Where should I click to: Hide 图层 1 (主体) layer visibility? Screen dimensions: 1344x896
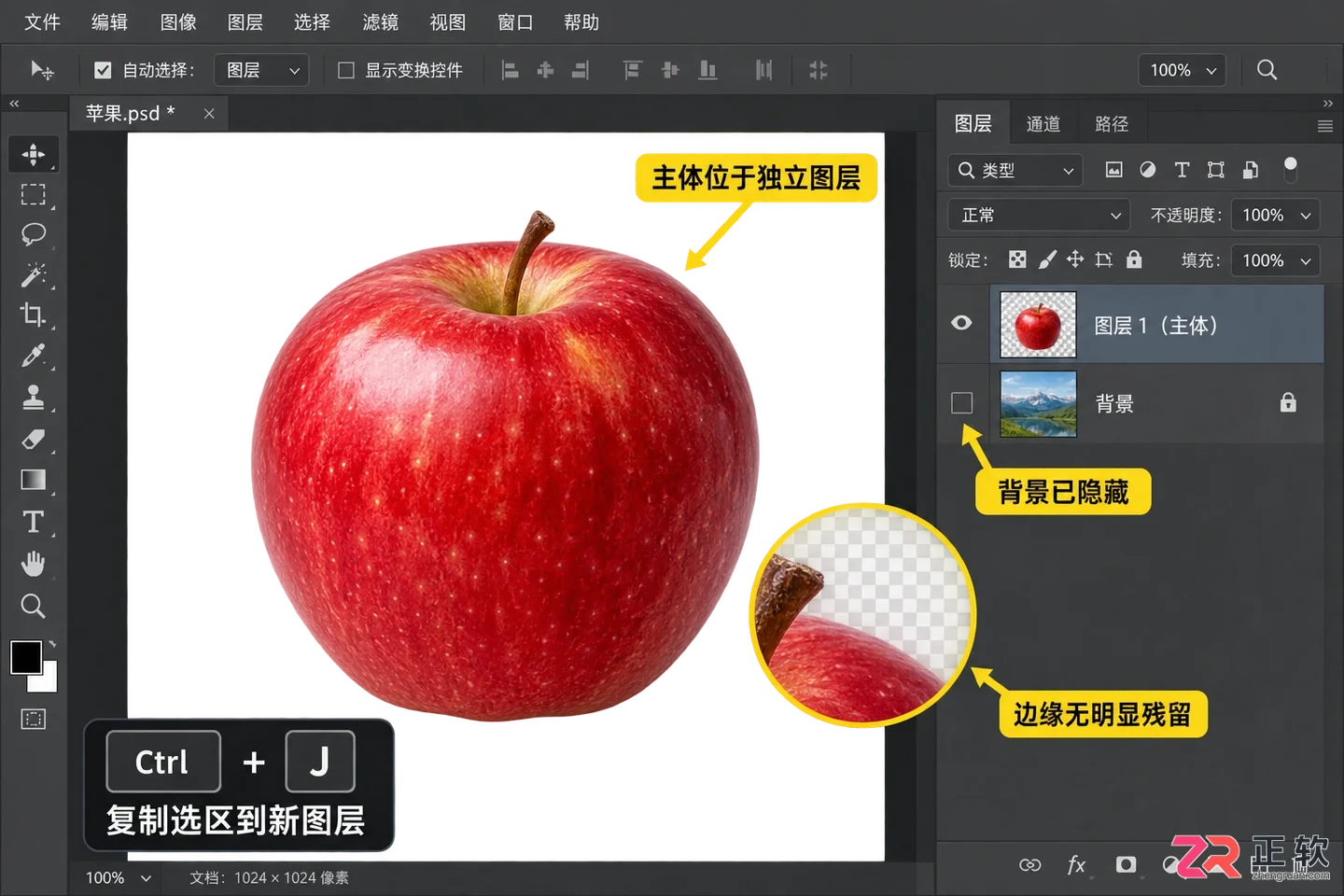[x=961, y=323]
